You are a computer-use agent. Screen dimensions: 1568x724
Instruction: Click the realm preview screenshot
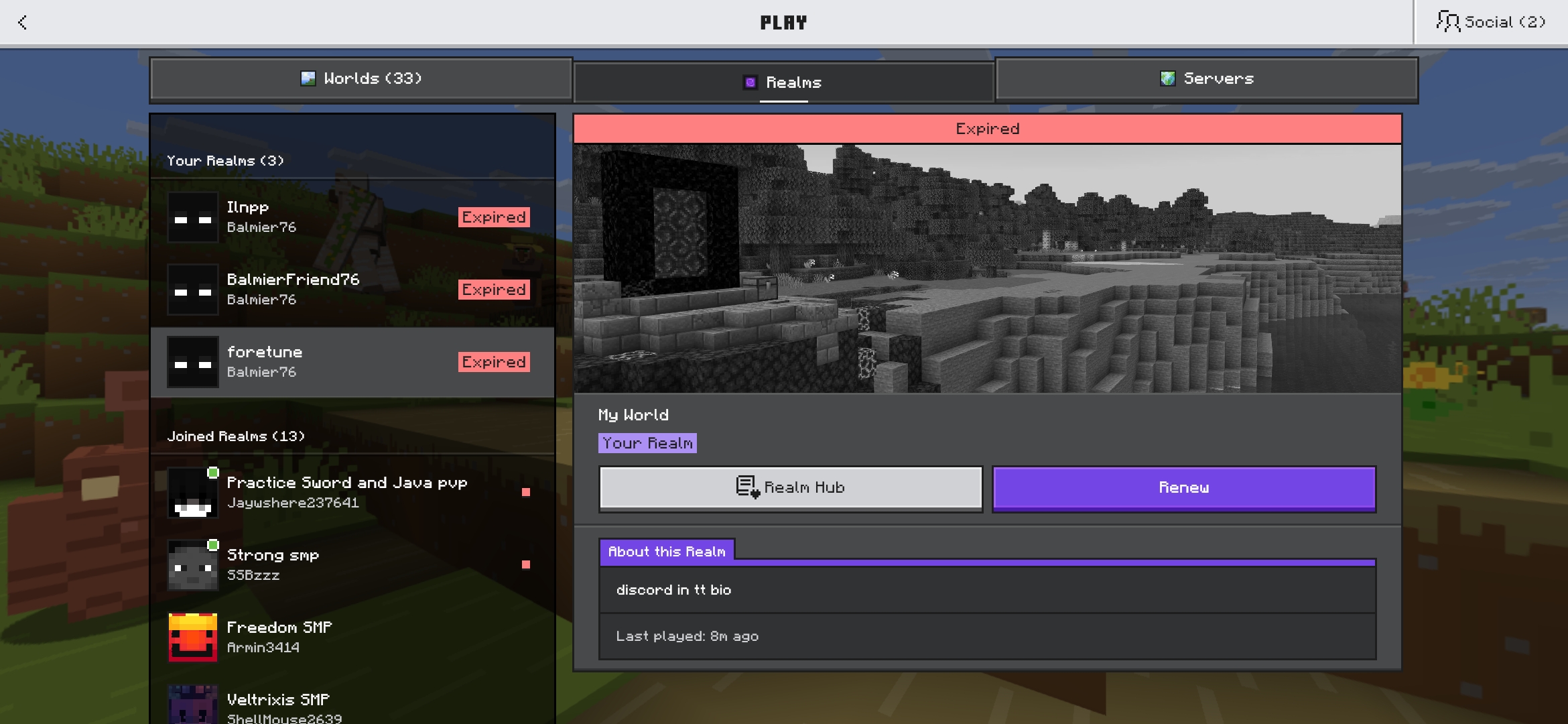pyautogui.click(x=987, y=268)
